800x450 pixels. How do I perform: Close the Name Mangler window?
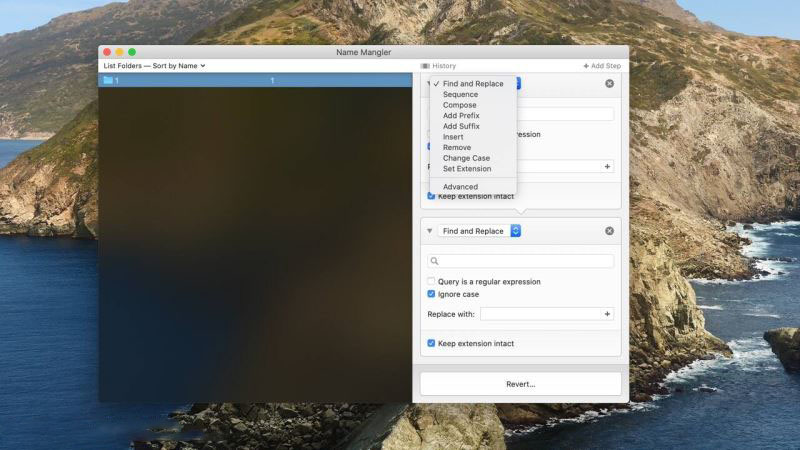[x=107, y=52]
